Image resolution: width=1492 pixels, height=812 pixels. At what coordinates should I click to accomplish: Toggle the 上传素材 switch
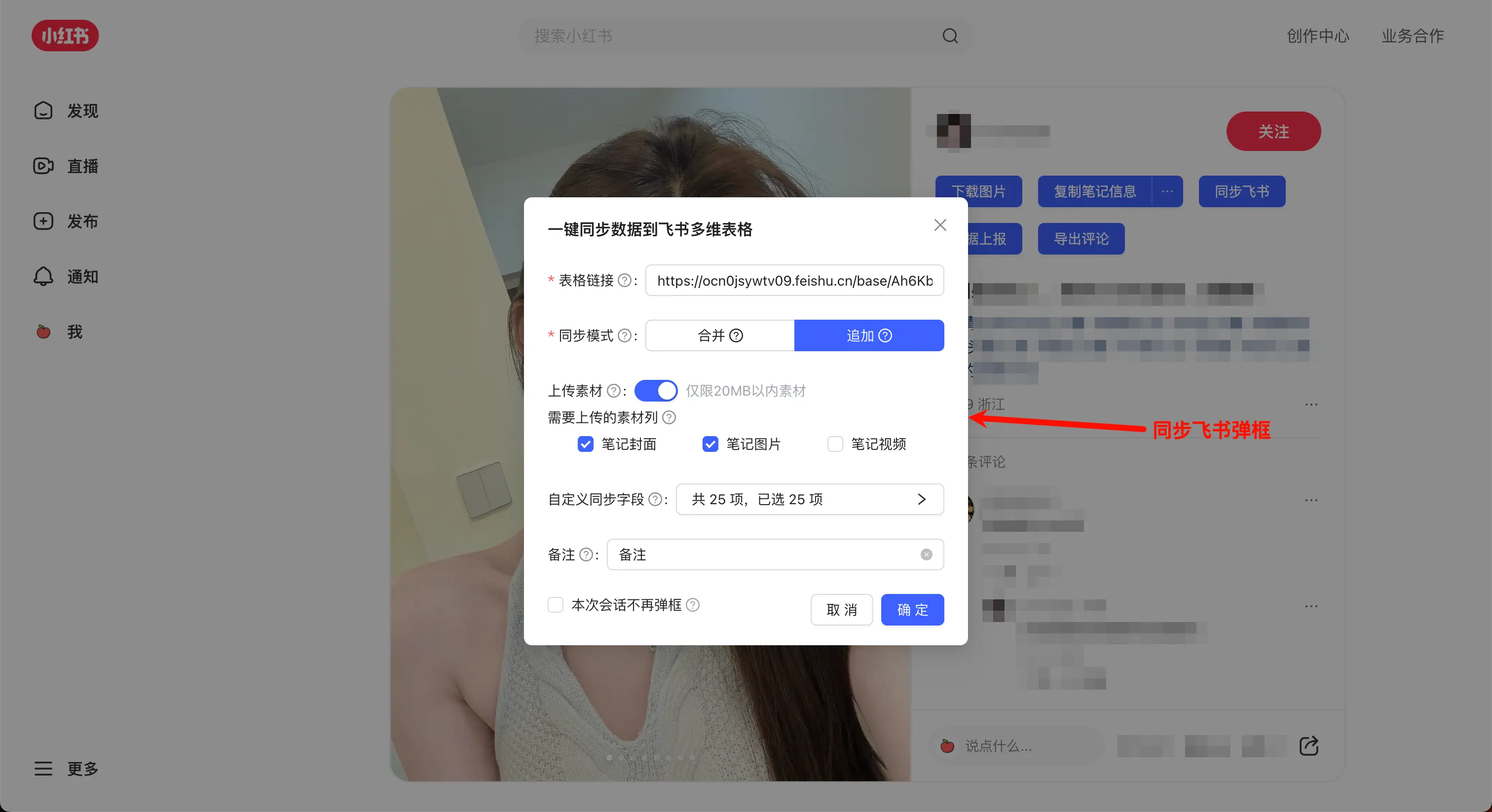(x=656, y=390)
